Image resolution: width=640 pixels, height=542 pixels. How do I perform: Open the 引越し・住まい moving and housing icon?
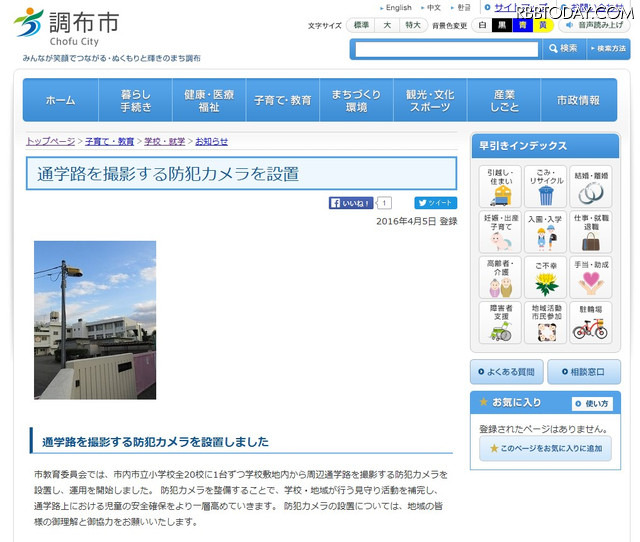pyautogui.click(x=499, y=187)
